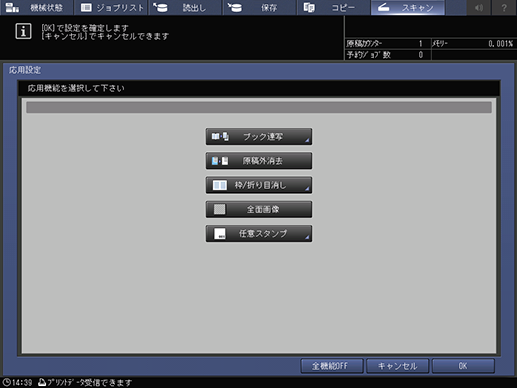The image size is (517, 388).
Task: Click the 任意スタンプ stamp page icon
Action: [x=220, y=234]
